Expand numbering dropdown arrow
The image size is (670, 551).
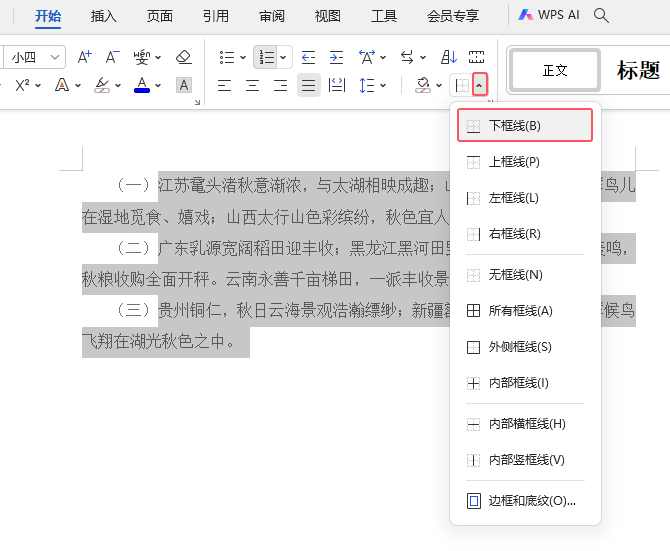point(283,57)
